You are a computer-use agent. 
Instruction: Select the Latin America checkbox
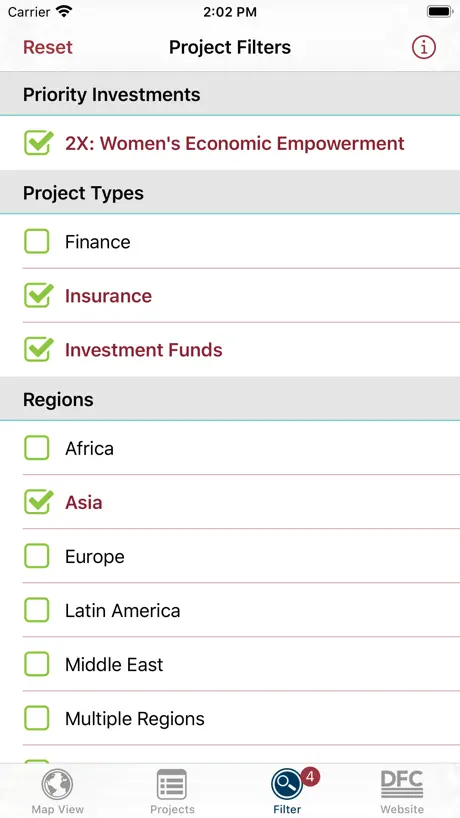pos(37,610)
